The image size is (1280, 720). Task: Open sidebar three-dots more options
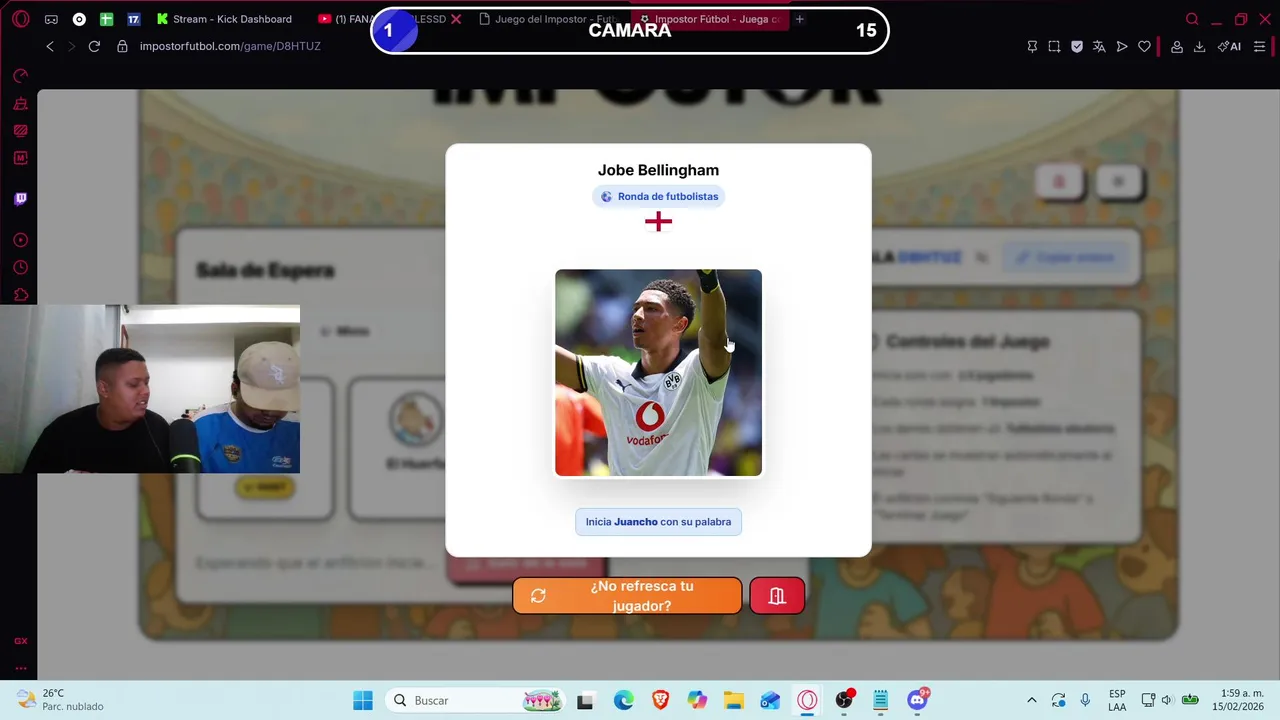tap(20, 668)
